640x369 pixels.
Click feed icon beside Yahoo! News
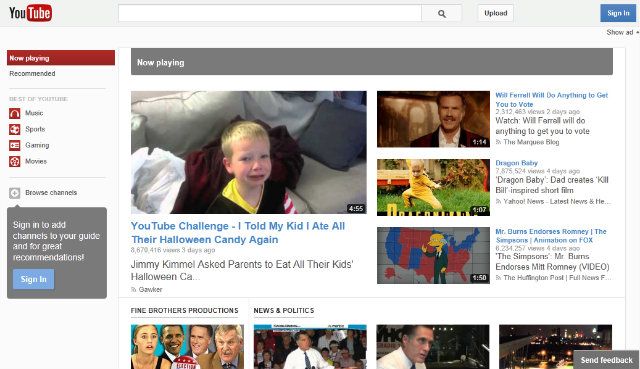(498, 201)
